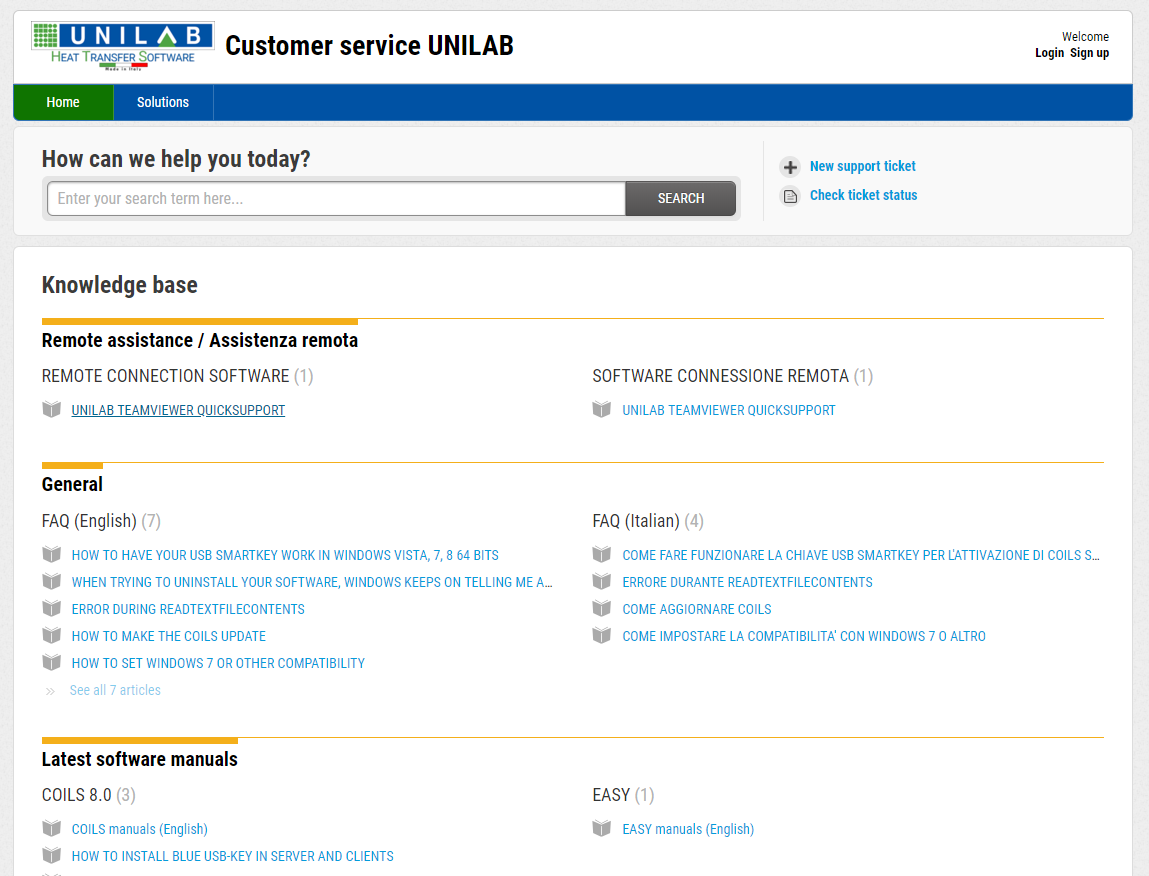The height and width of the screenshot is (876, 1149).
Task: Open the Solutions tab
Action: tap(163, 103)
